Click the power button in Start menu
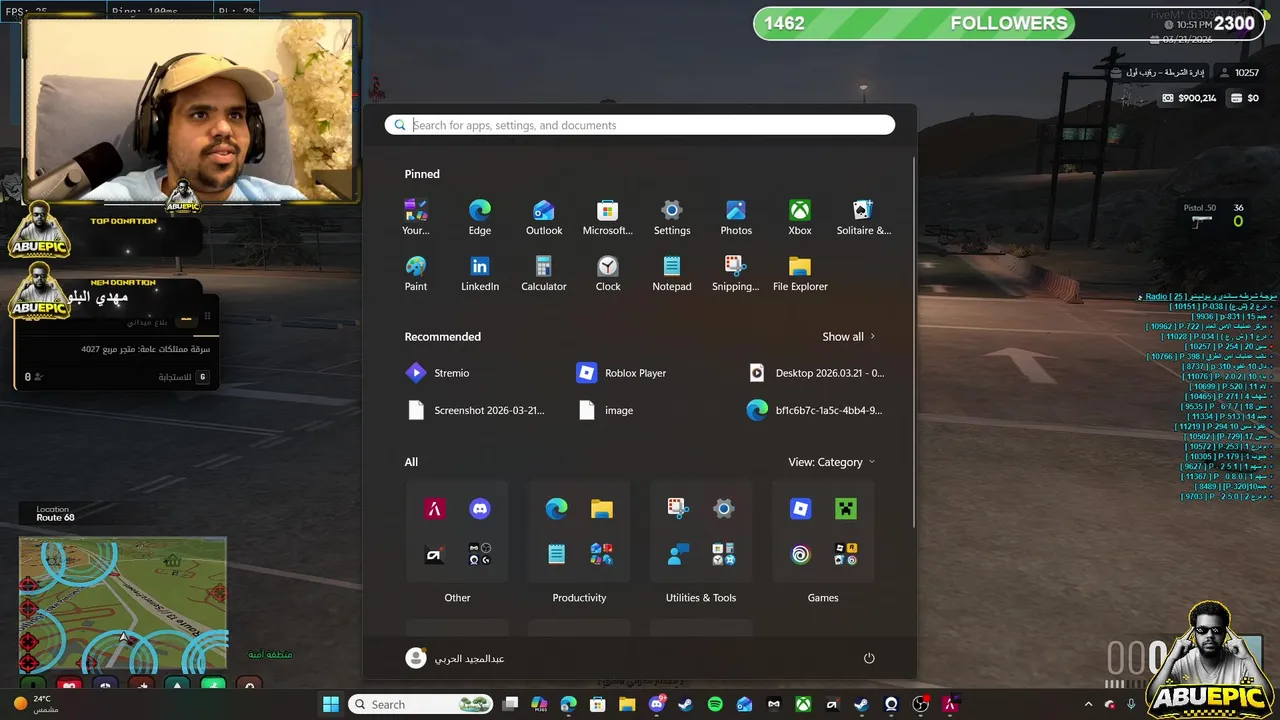1280x720 pixels. [x=869, y=658]
